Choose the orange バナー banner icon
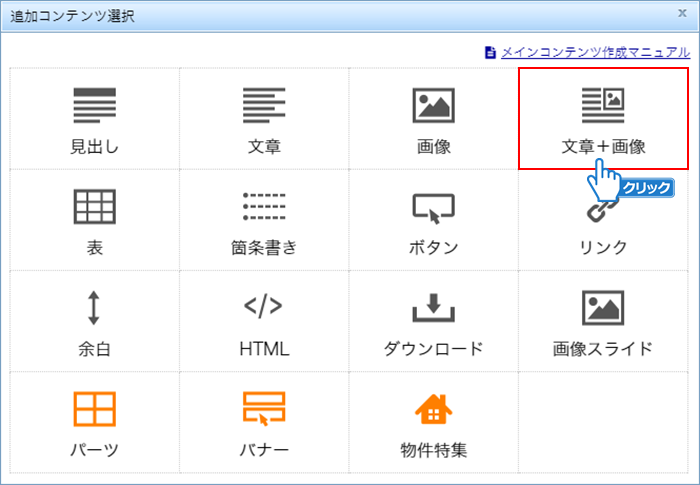The width and height of the screenshot is (700, 485). click(x=264, y=409)
